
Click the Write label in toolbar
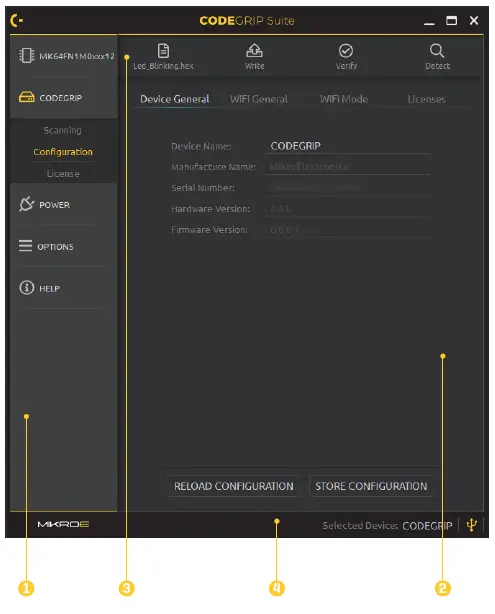point(255,66)
